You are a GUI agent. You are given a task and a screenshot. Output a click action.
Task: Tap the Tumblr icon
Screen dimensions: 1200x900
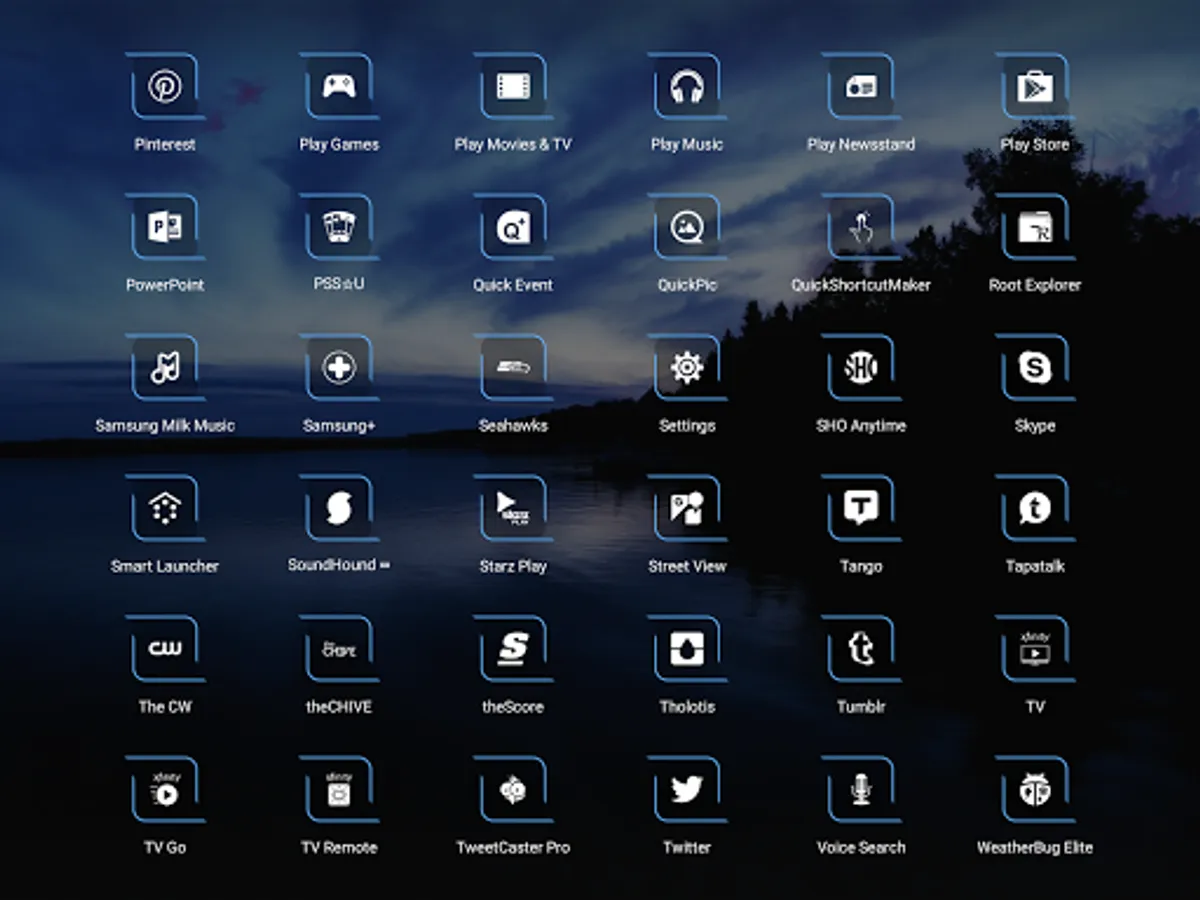(x=861, y=650)
